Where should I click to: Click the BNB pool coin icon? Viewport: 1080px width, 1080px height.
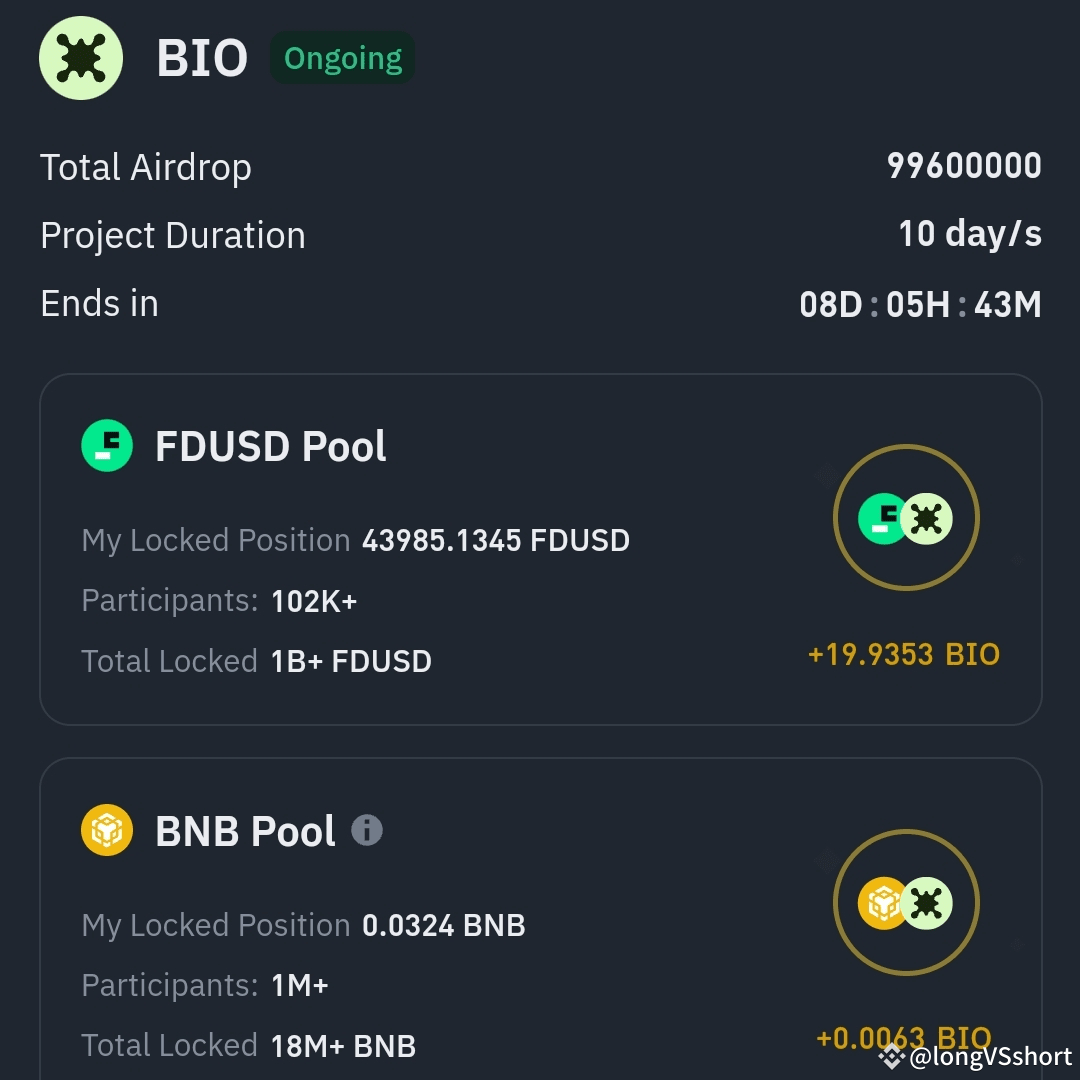[107, 830]
